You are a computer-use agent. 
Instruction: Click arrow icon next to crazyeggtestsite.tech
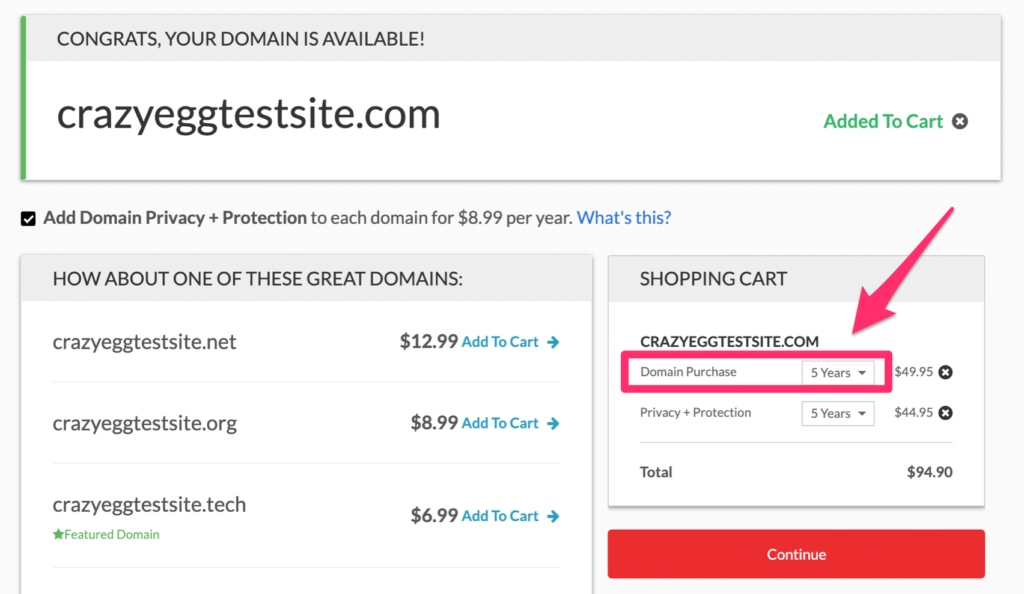click(x=553, y=516)
